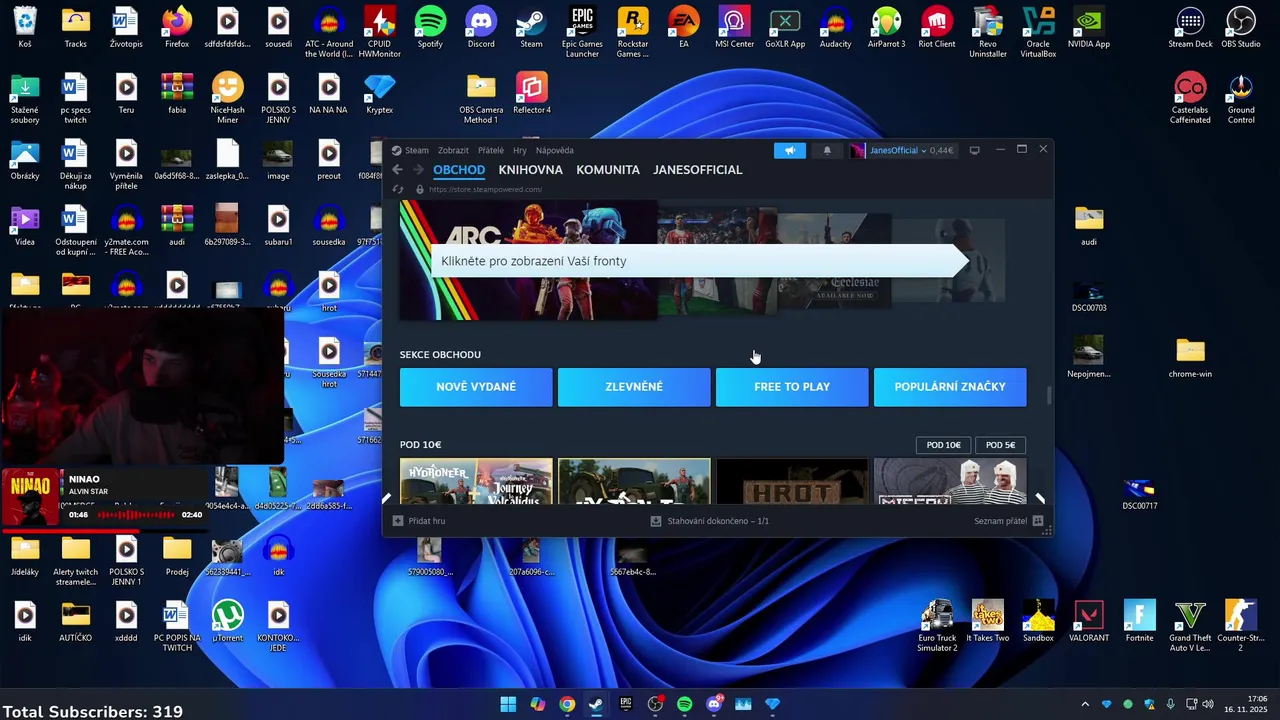1280x720 pixels.
Task: Reload the Steam store page
Action: [398, 189]
